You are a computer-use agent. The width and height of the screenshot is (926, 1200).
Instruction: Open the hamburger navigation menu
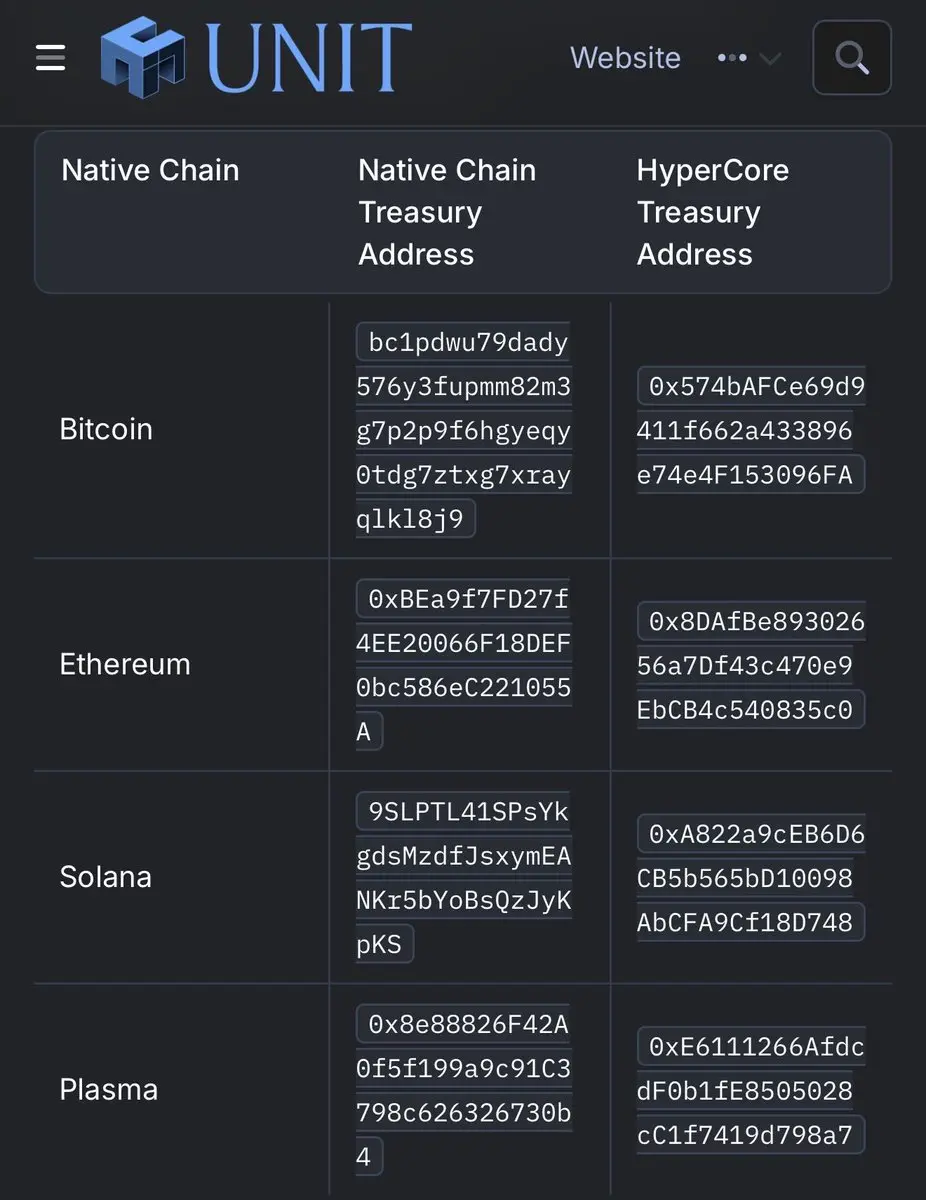50,58
